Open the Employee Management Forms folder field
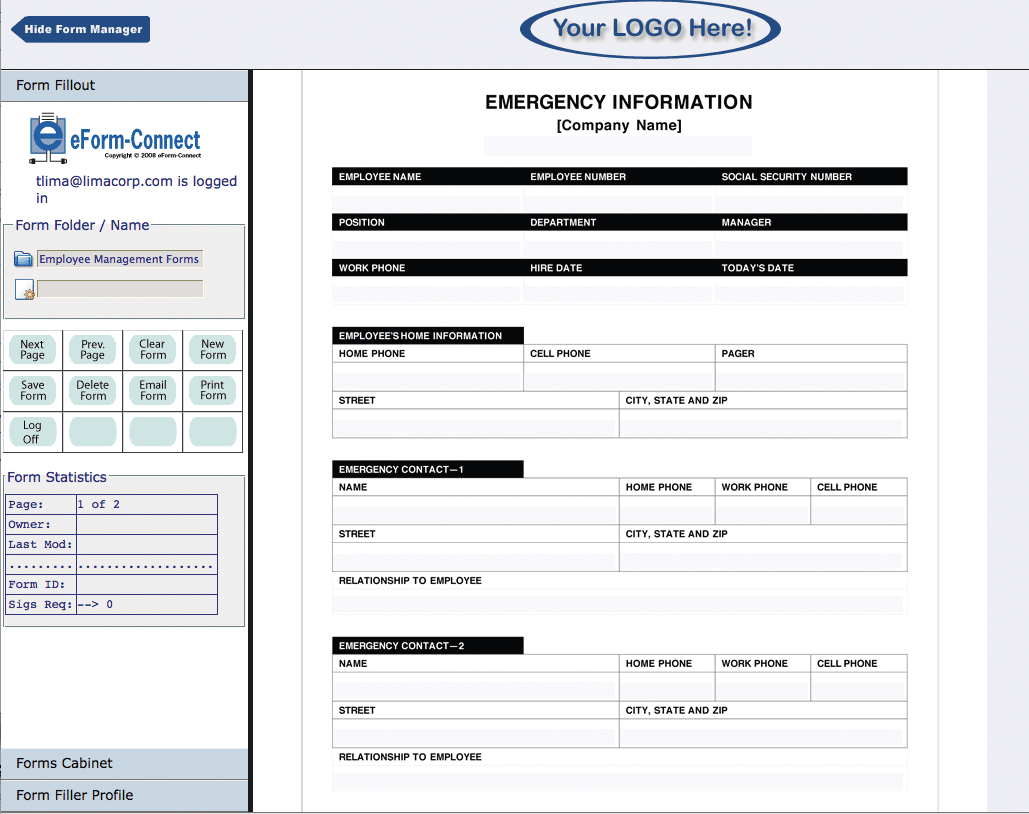This screenshot has width=1029, height=814. (x=119, y=259)
